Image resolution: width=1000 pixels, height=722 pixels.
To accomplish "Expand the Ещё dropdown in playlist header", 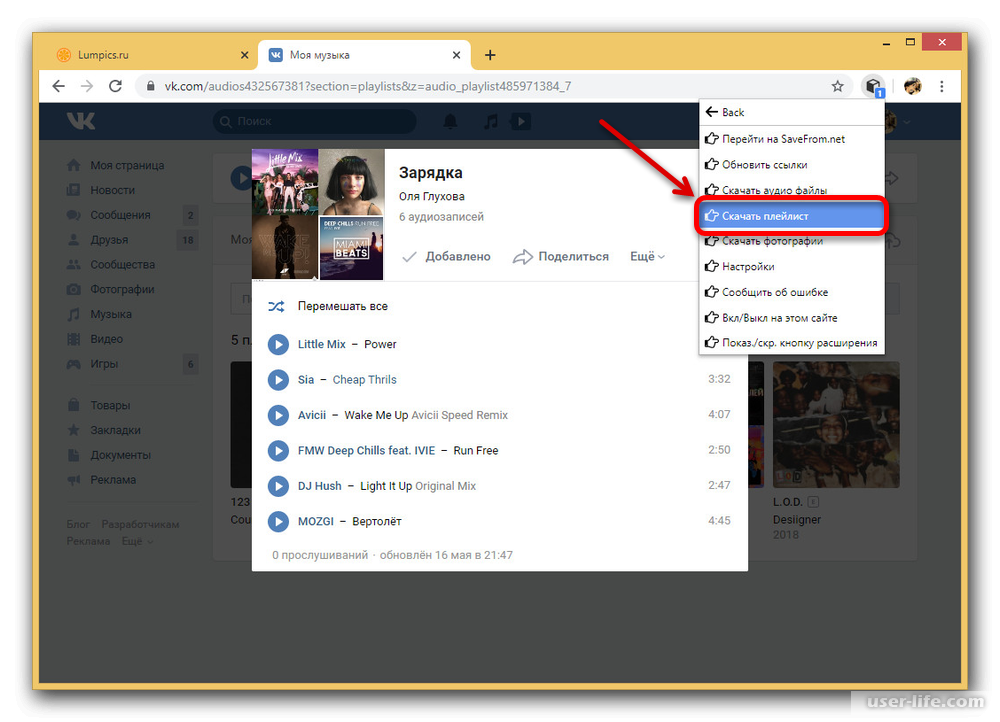I will [647, 256].
